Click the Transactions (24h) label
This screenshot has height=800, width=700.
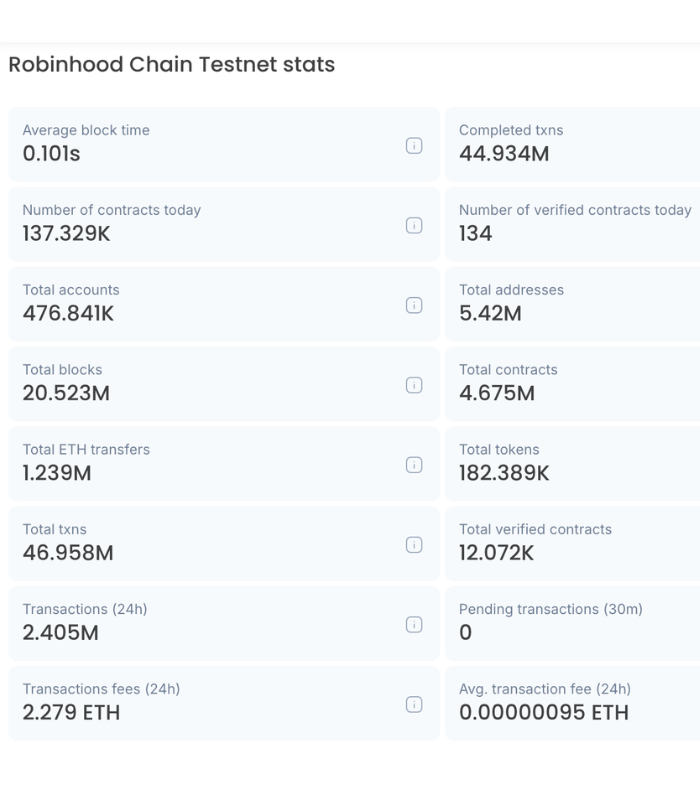(x=85, y=609)
